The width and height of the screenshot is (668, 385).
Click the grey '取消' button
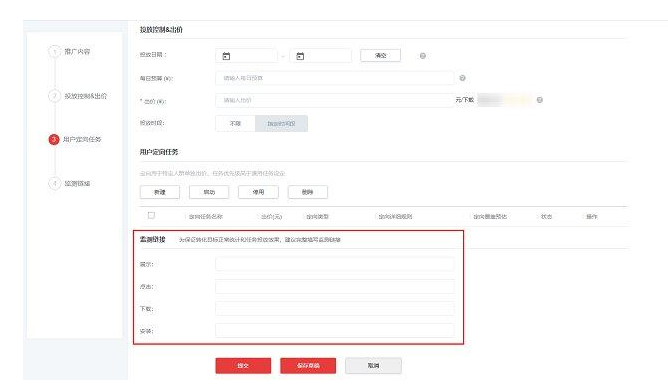373,365
